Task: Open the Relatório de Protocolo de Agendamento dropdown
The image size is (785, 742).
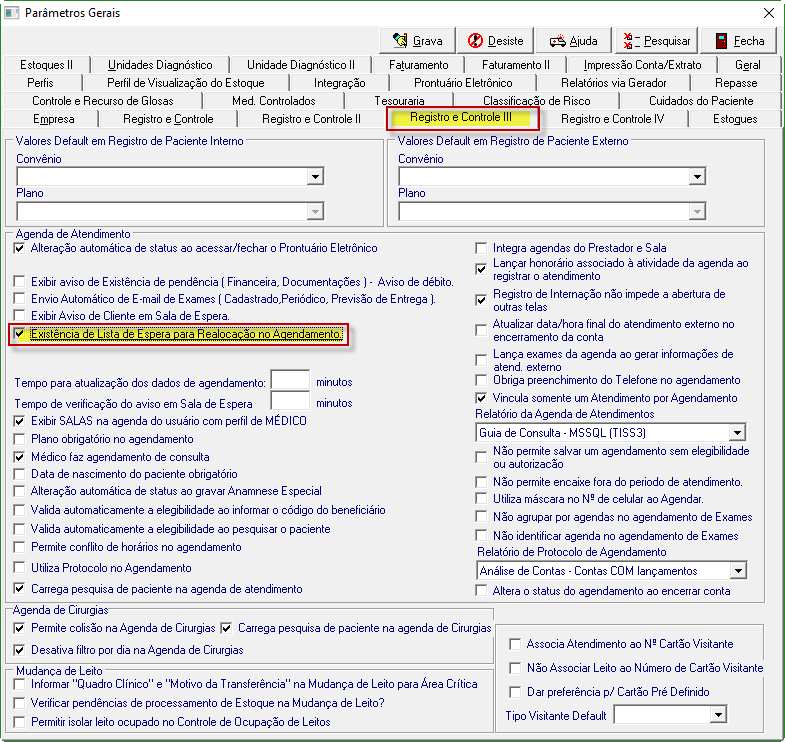Action: click(x=737, y=571)
